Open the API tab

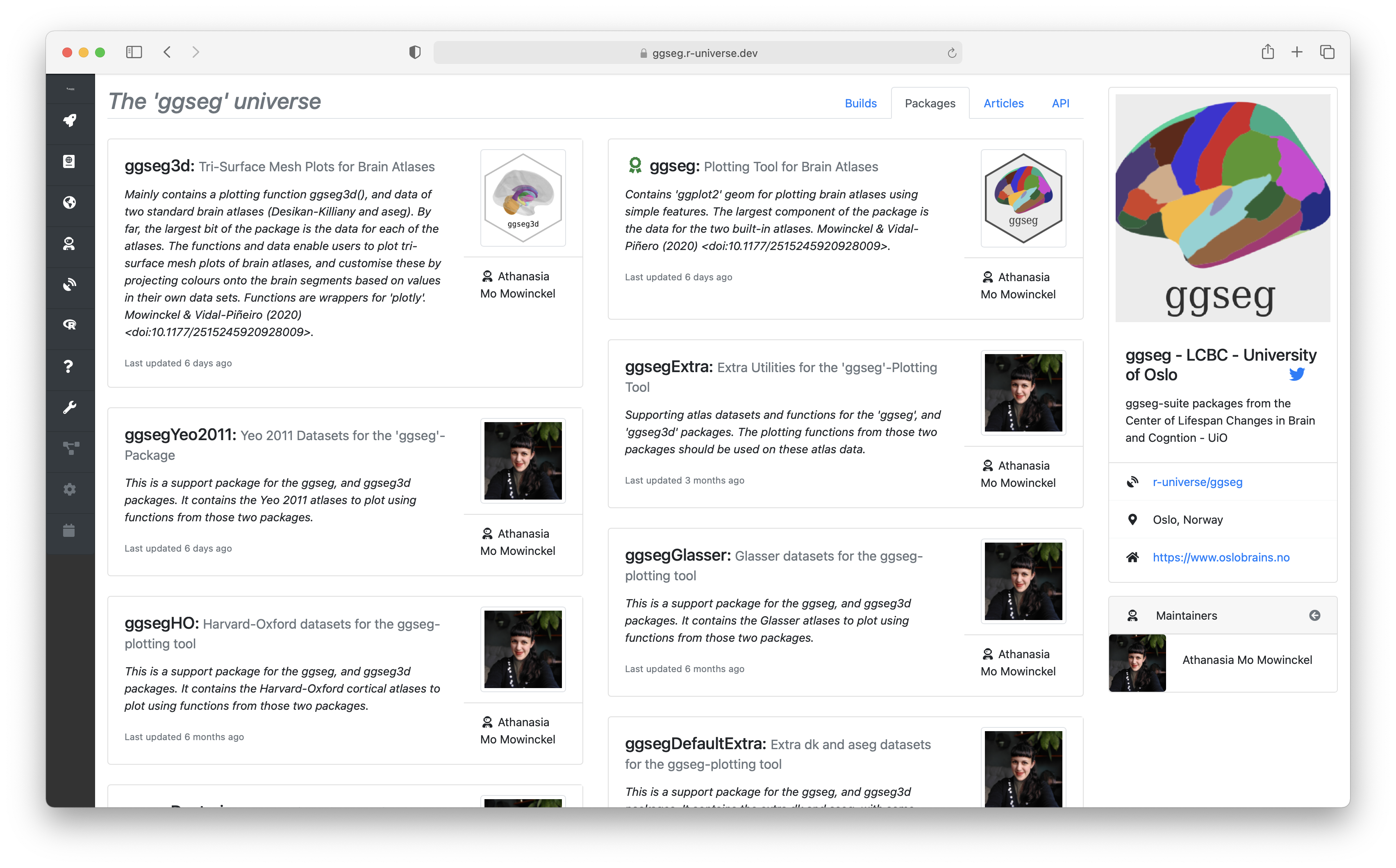1060,103
